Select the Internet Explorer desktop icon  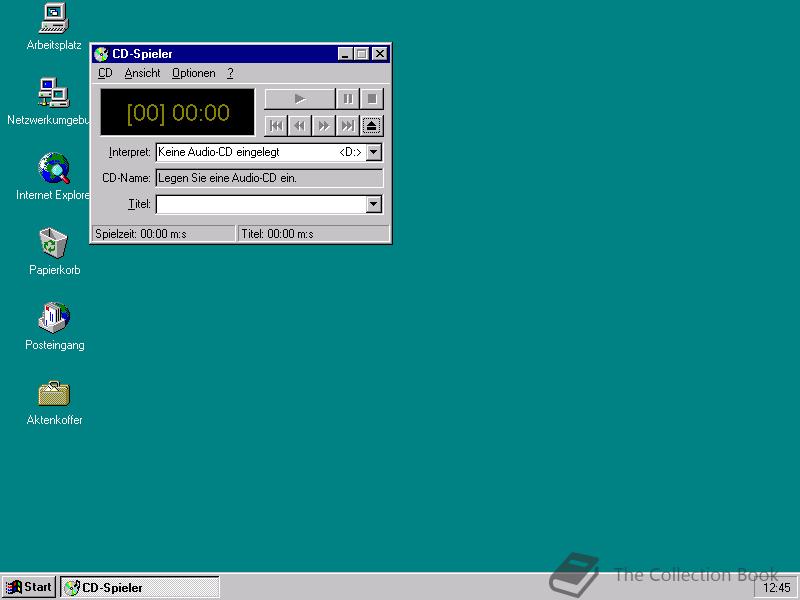coord(53,177)
